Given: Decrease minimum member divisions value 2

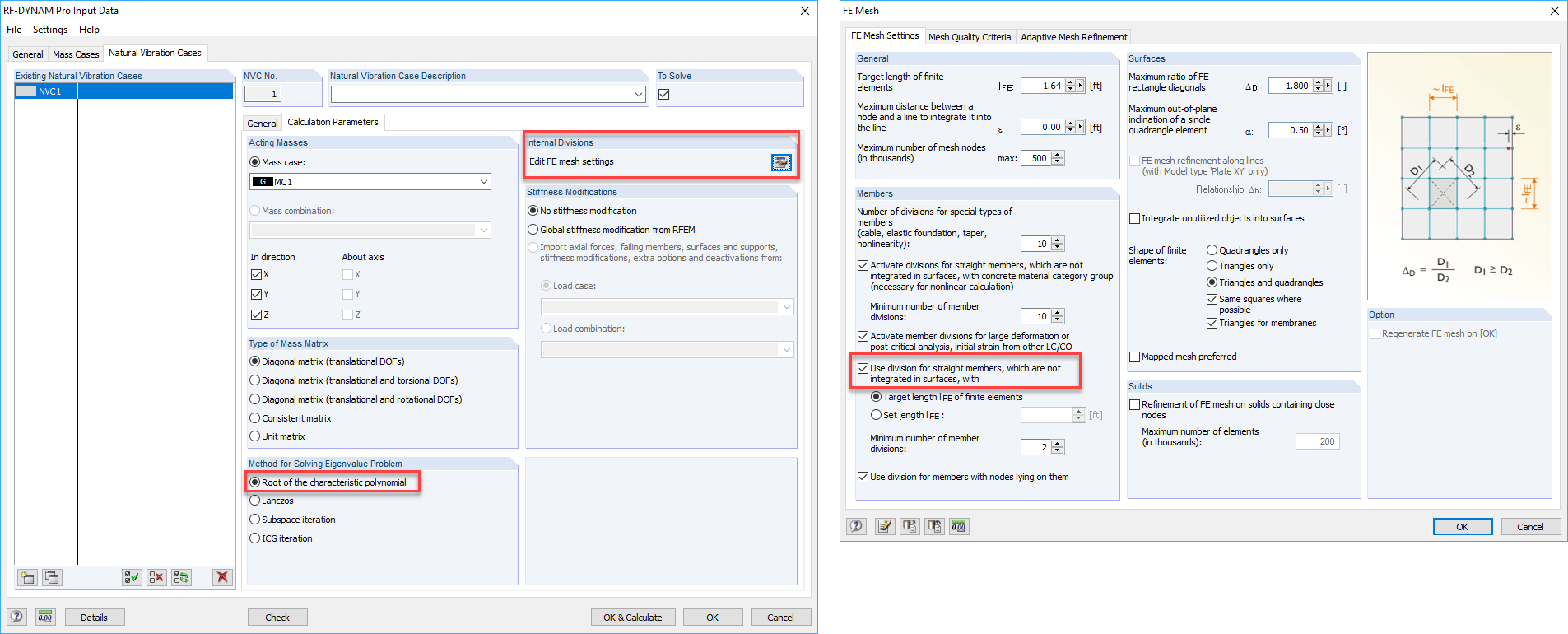Looking at the screenshot, I should point(1058,450).
